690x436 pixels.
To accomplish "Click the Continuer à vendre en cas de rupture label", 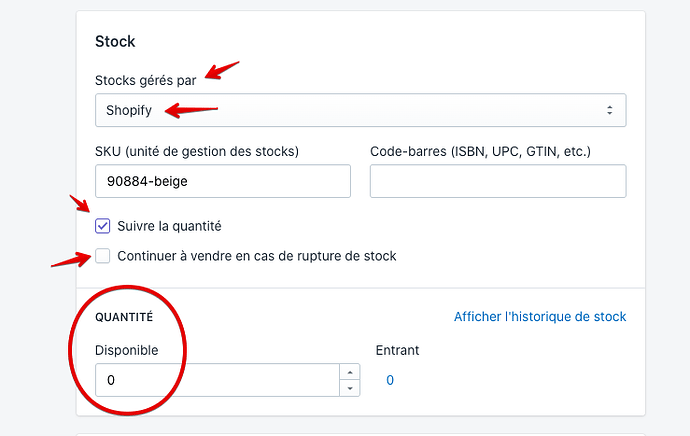I will point(256,256).
